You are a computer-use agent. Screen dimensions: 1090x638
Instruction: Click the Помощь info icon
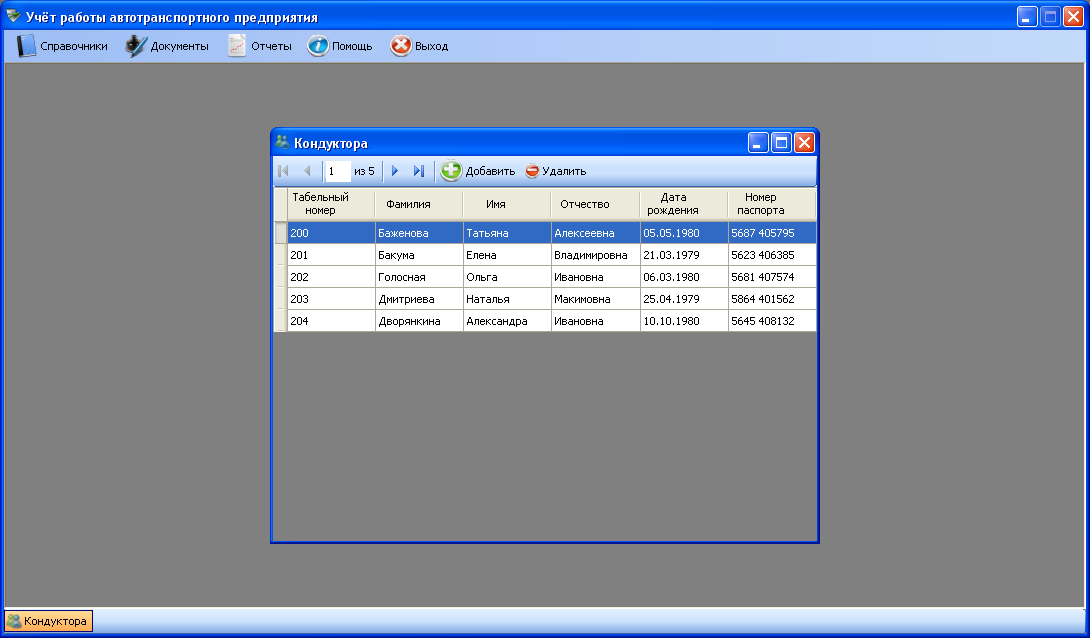(318, 46)
